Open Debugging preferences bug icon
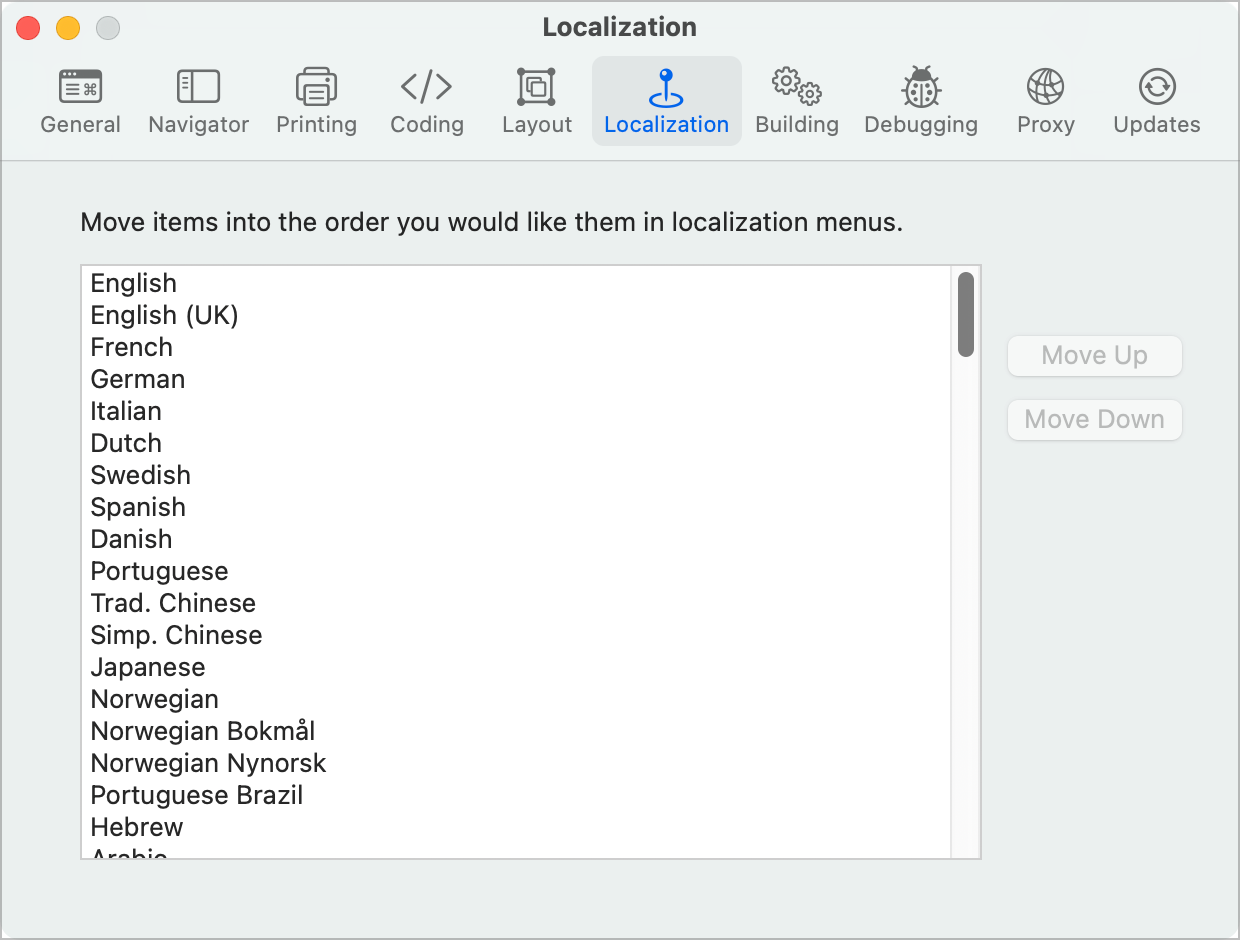The image size is (1240, 940). point(921,88)
